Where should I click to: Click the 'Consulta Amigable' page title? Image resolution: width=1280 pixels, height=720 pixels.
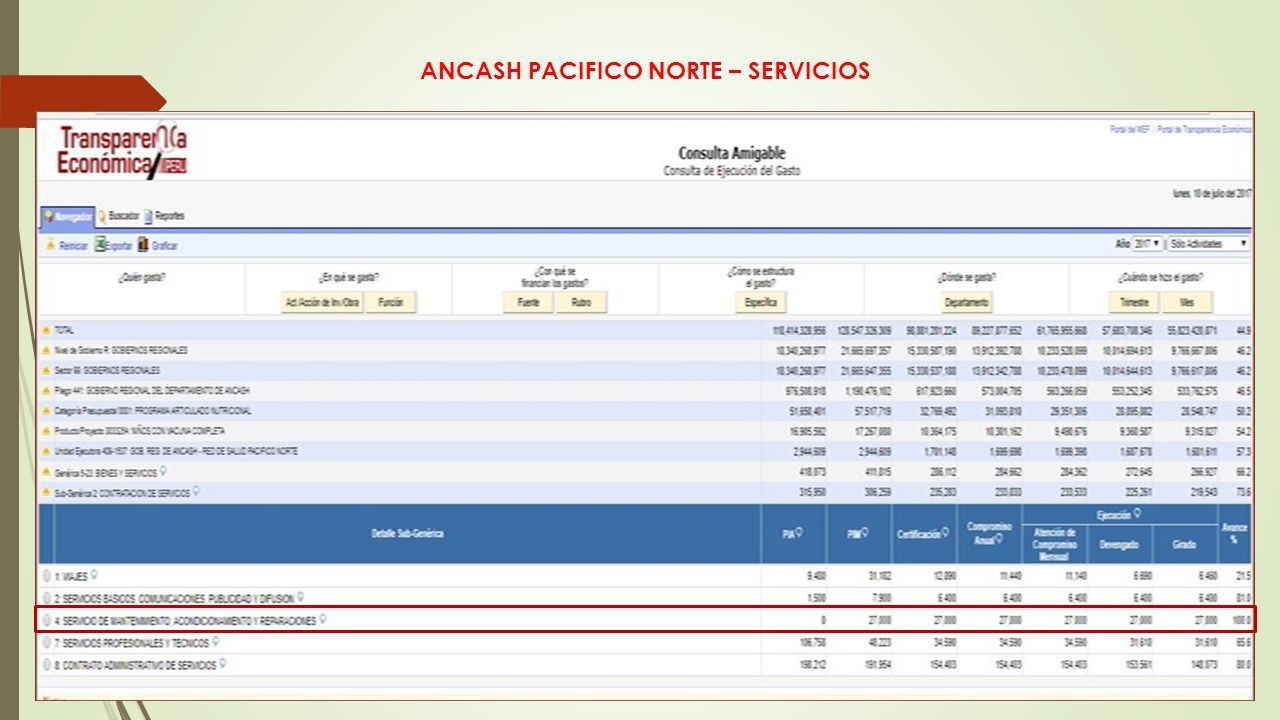point(732,153)
